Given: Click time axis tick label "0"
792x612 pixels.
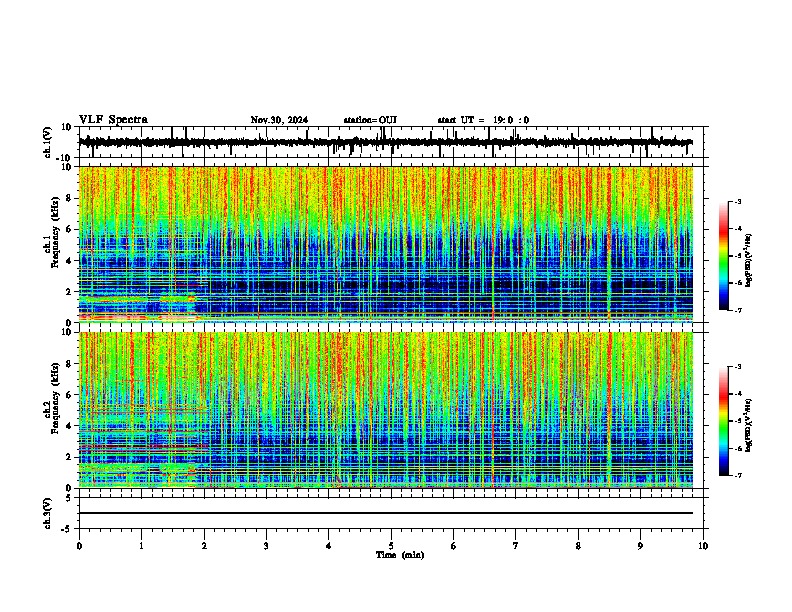Looking at the screenshot, I should pyautogui.click(x=79, y=546).
